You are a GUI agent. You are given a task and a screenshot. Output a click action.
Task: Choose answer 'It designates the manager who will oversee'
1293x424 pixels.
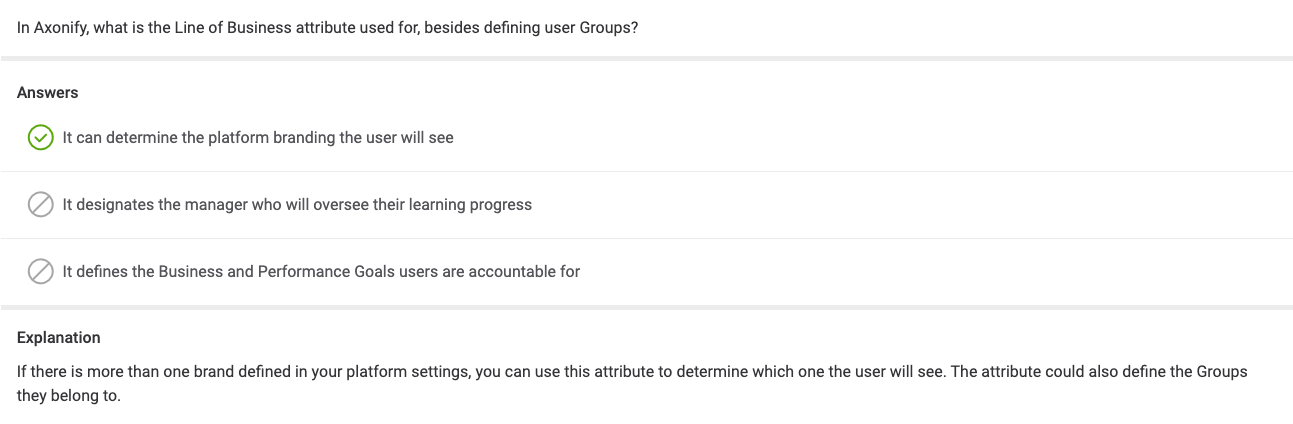point(297,205)
